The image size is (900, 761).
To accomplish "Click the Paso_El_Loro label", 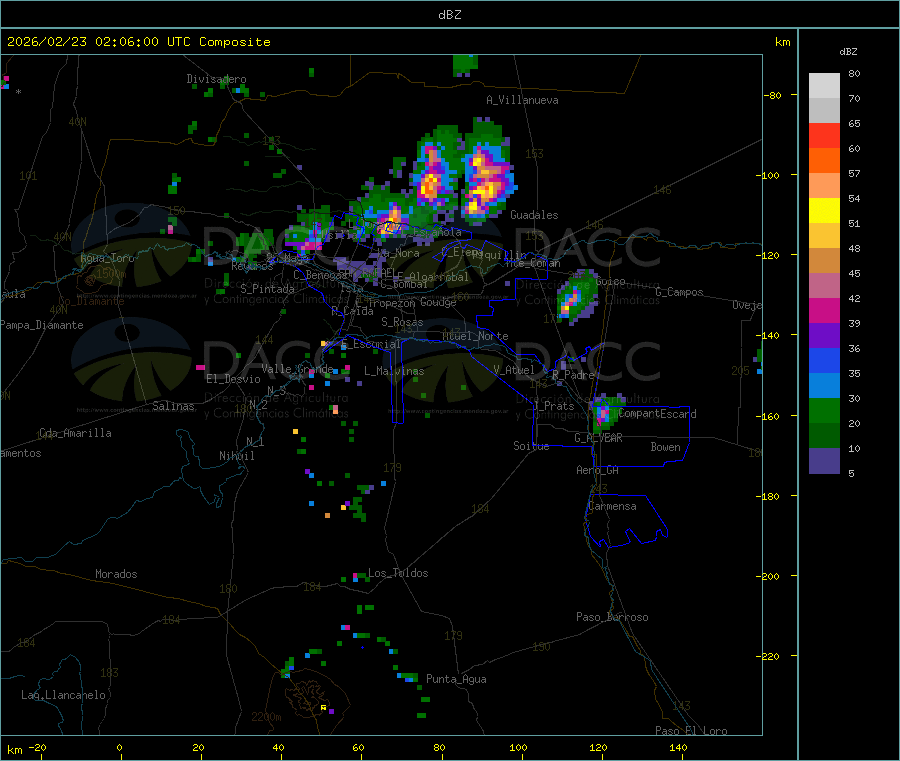I will click(x=691, y=731).
